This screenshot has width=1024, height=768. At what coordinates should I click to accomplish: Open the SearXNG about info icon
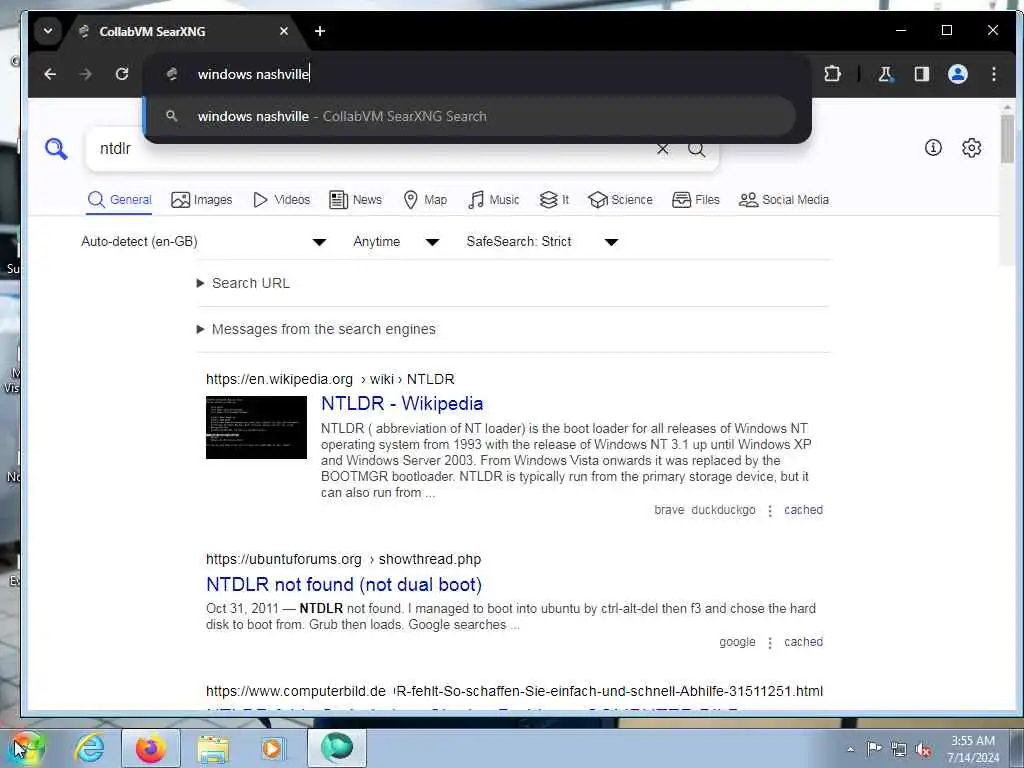click(933, 148)
